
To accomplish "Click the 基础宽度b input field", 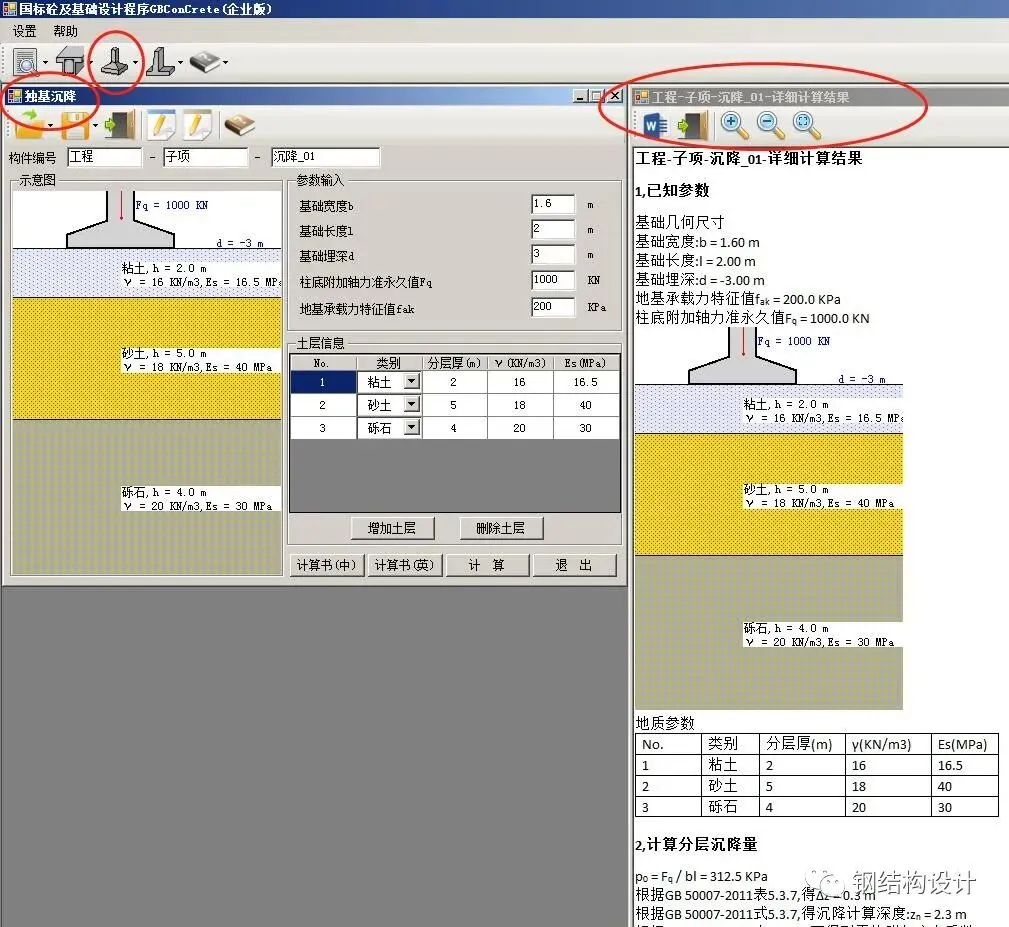I will coord(553,204).
